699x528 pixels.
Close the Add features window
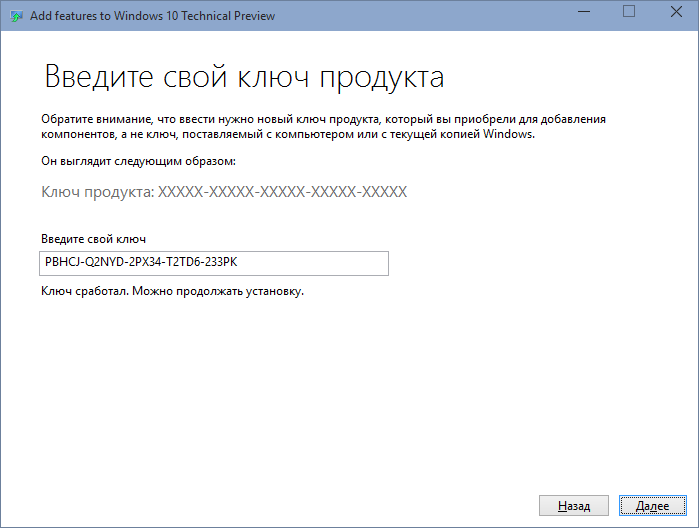(x=676, y=12)
